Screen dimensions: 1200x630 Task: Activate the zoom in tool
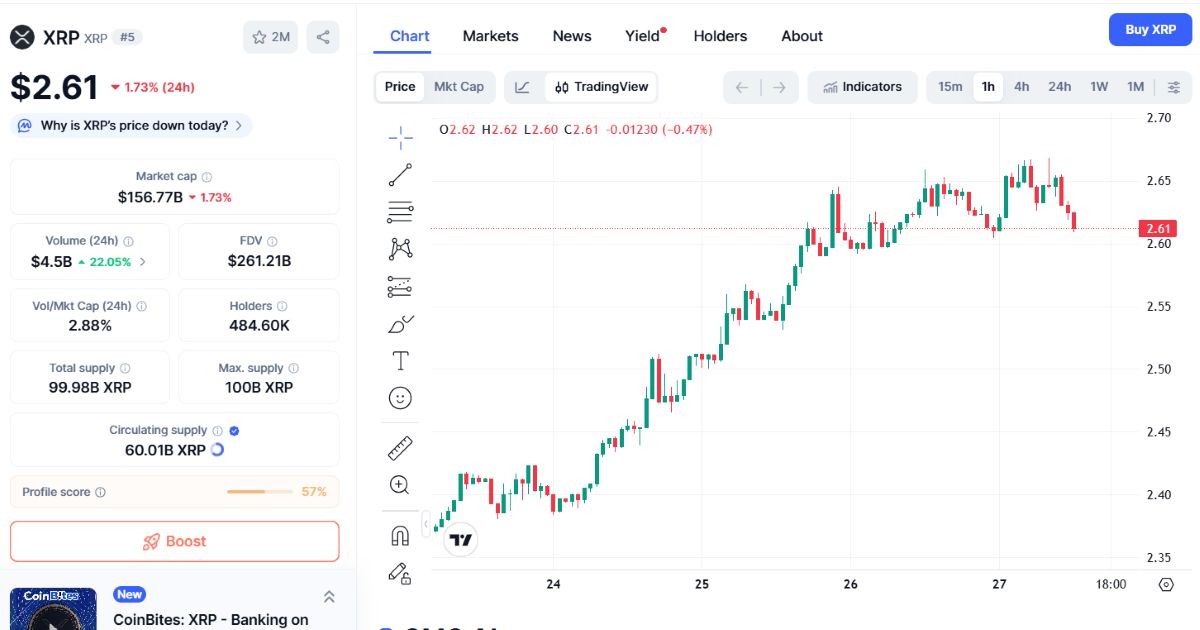tap(400, 485)
